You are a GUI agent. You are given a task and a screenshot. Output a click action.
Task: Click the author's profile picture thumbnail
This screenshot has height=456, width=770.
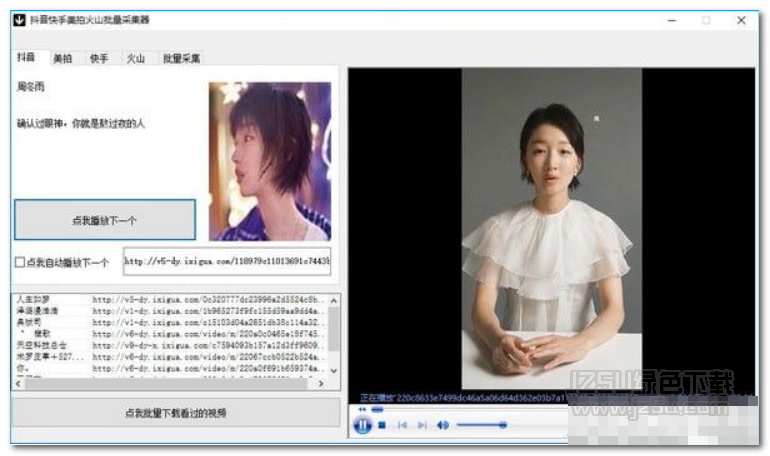[270, 161]
